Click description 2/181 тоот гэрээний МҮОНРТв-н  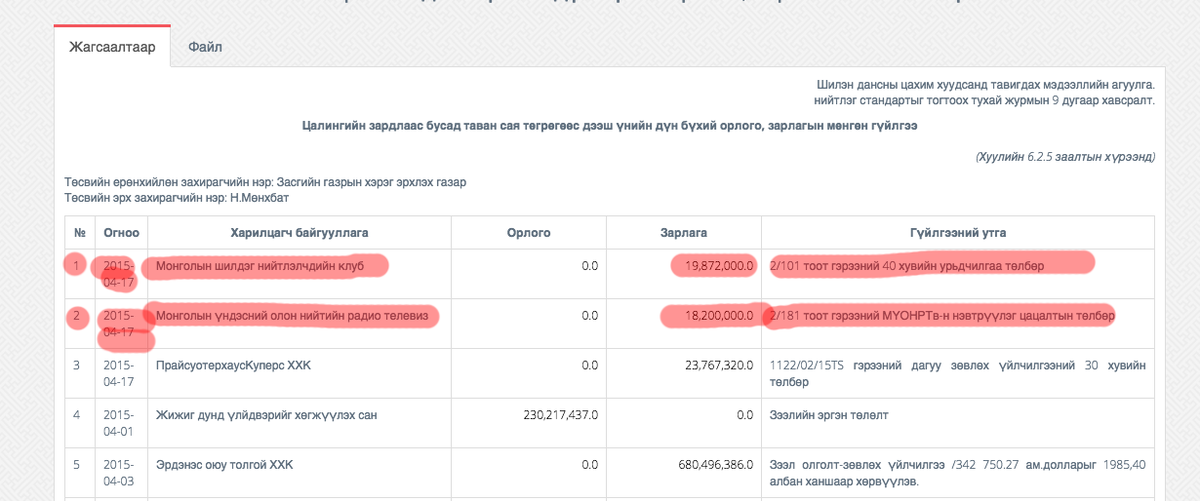[x=942, y=315]
